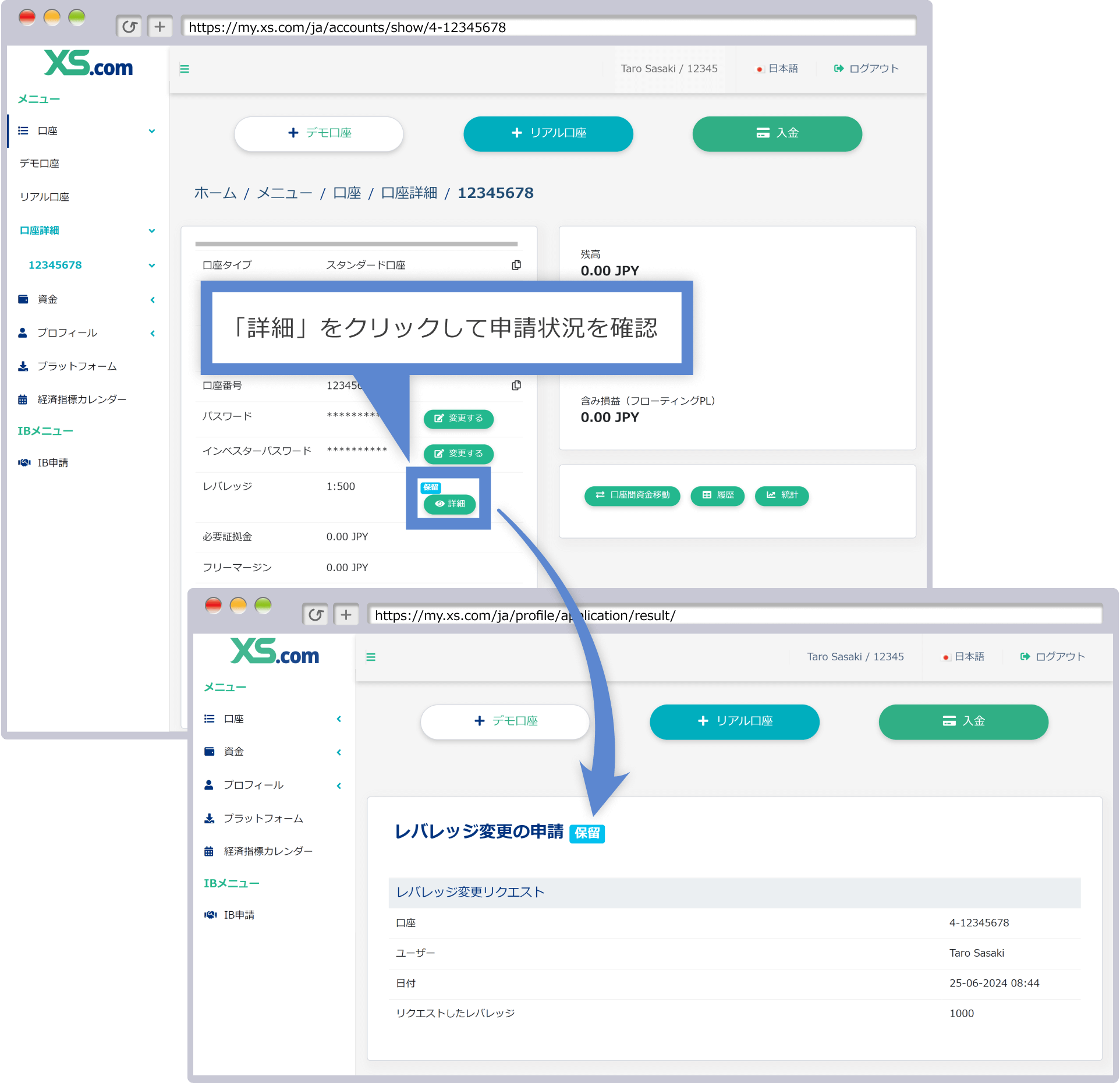Click + リアル口座 button in lower window
The height and width of the screenshot is (1083, 1120).
[735, 721]
